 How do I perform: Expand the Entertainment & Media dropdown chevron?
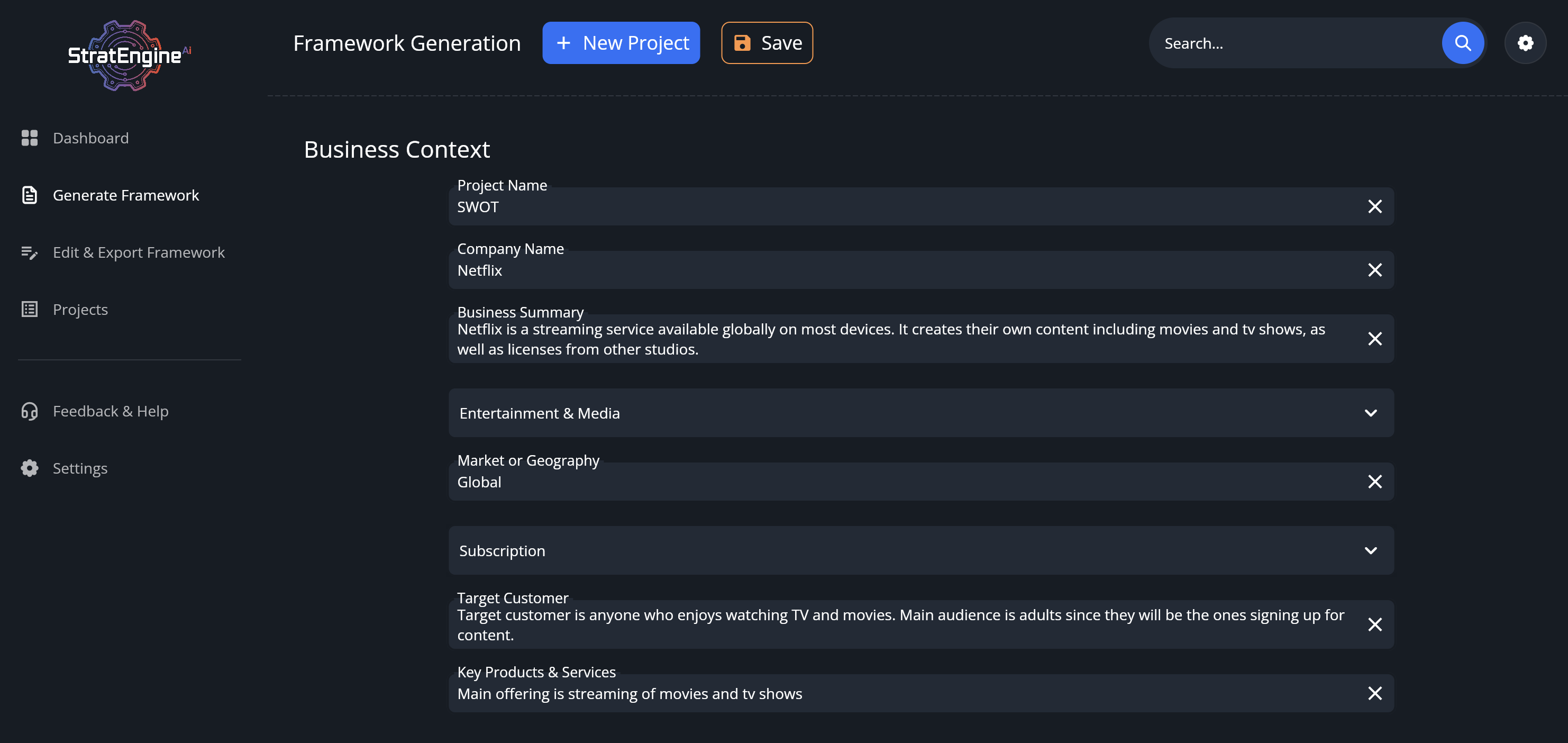coord(1371,413)
